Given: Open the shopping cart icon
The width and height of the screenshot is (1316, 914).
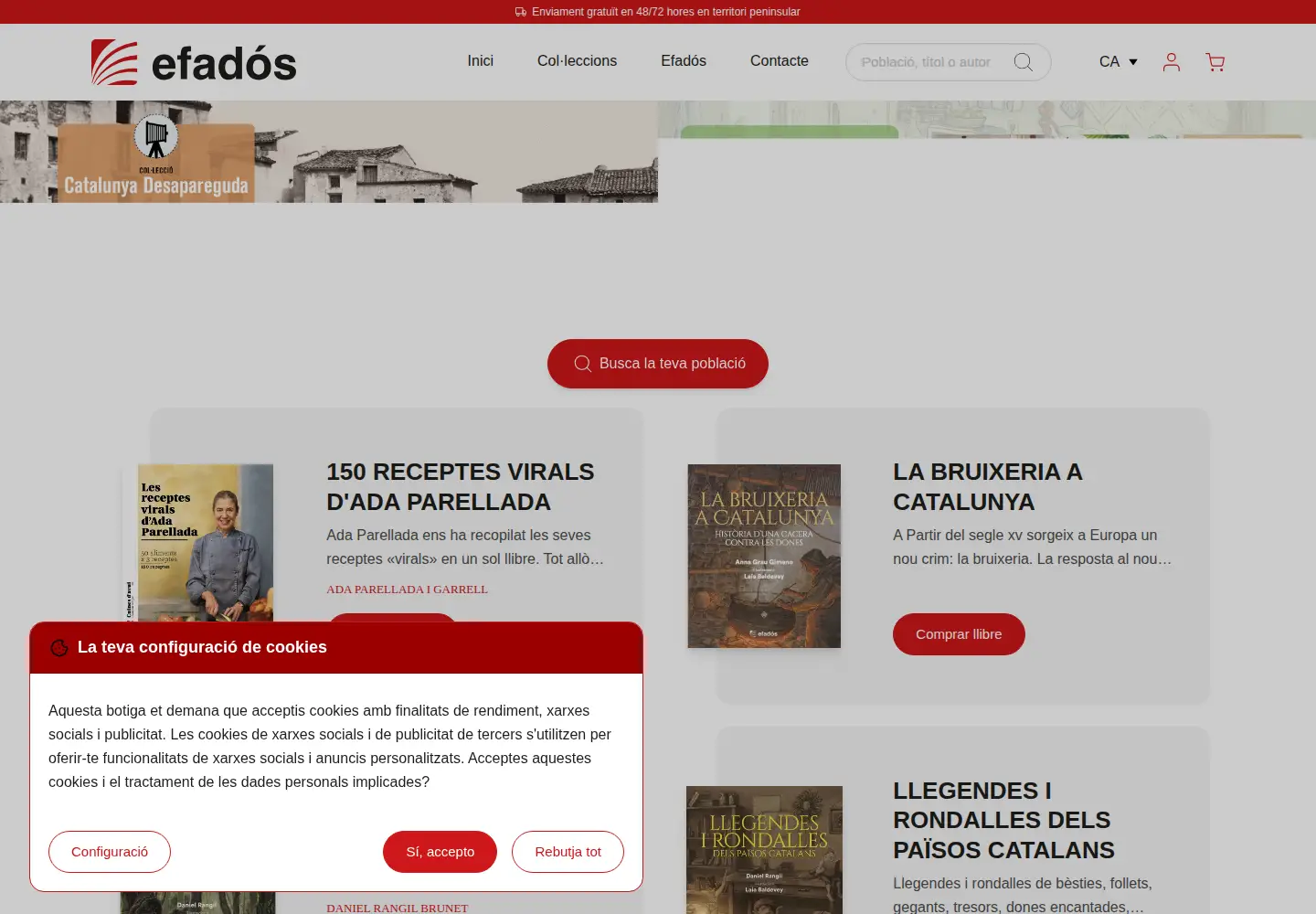Looking at the screenshot, I should coord(1215,62).
